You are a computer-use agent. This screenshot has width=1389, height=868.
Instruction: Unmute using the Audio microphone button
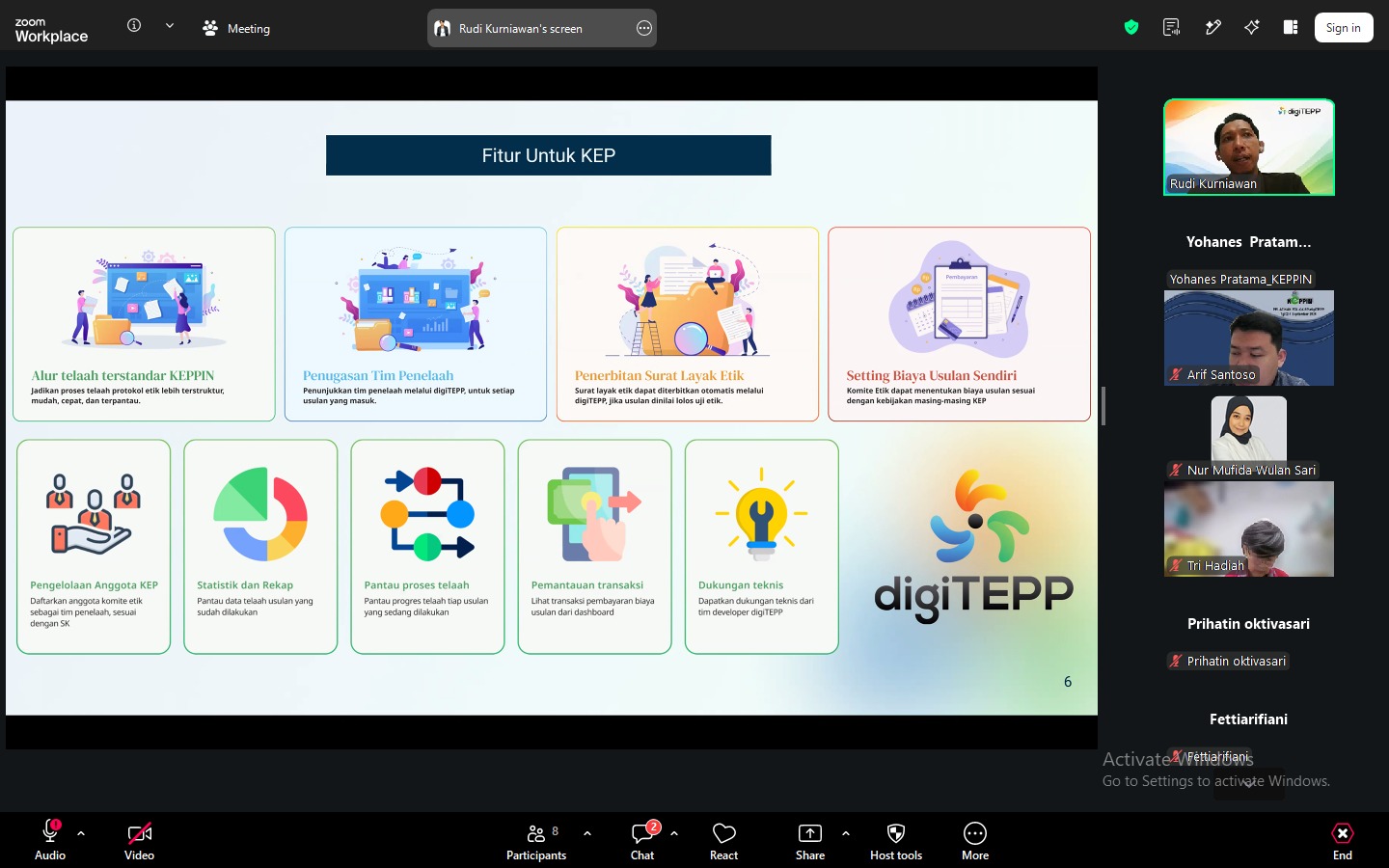pos(50,839)
